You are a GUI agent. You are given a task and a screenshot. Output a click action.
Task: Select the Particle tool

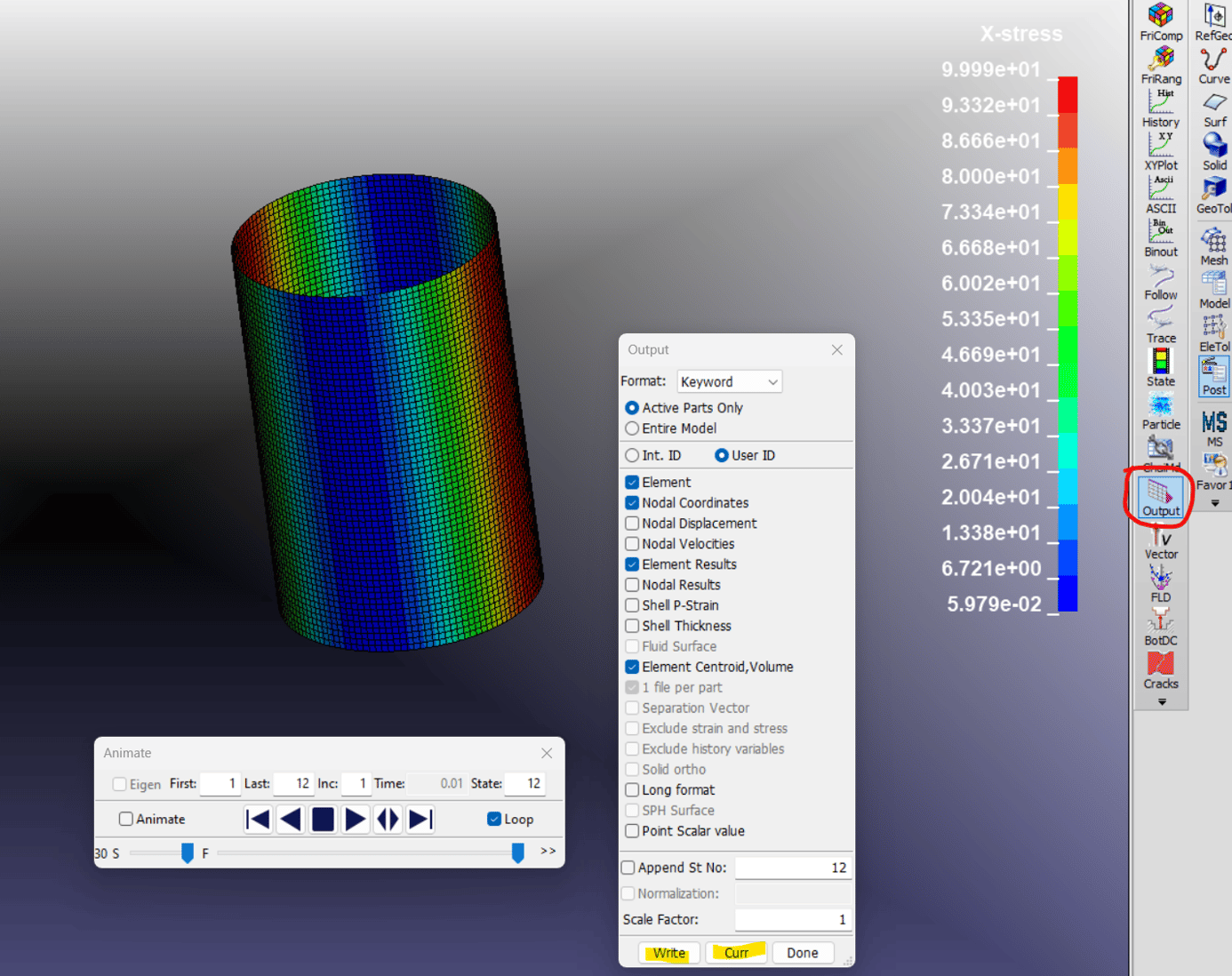tap(1161, 410)
